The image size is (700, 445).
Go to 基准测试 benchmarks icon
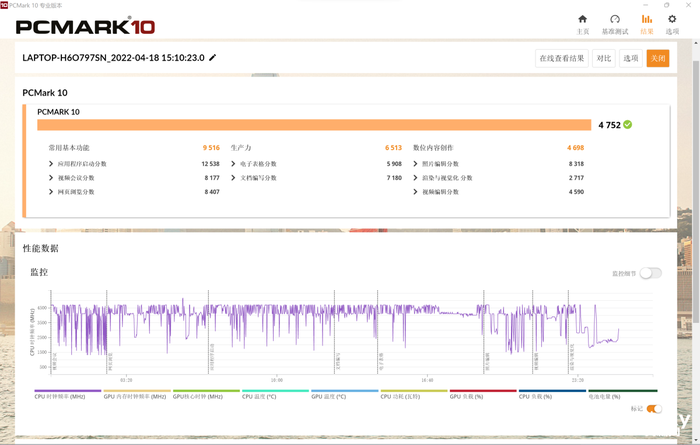coord(615,19)
